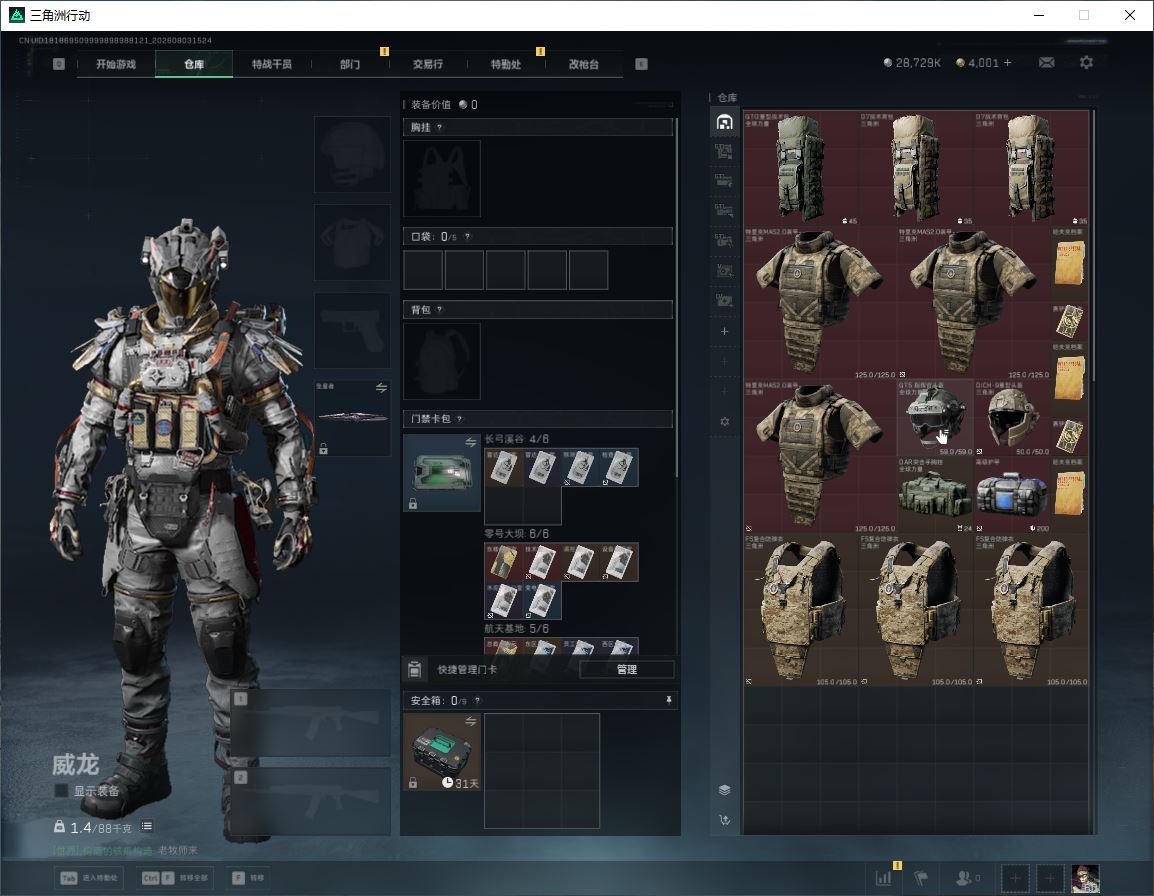Screen dimensions: 1154x896
Task: Click the help icon next to 胸挂
Action: coord(439,127)
